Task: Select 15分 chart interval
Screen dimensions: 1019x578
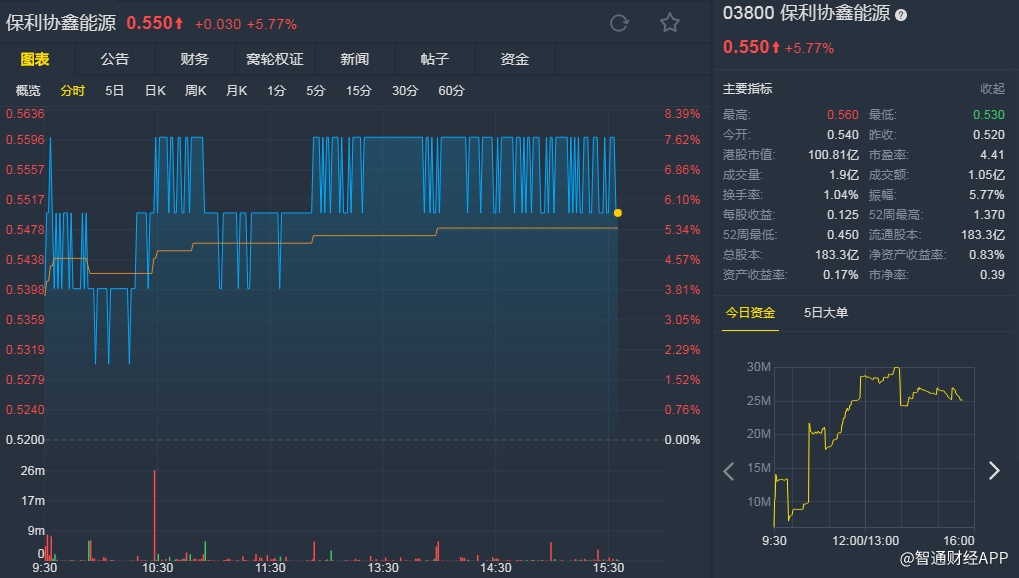Action: click(x=359, y=90)
